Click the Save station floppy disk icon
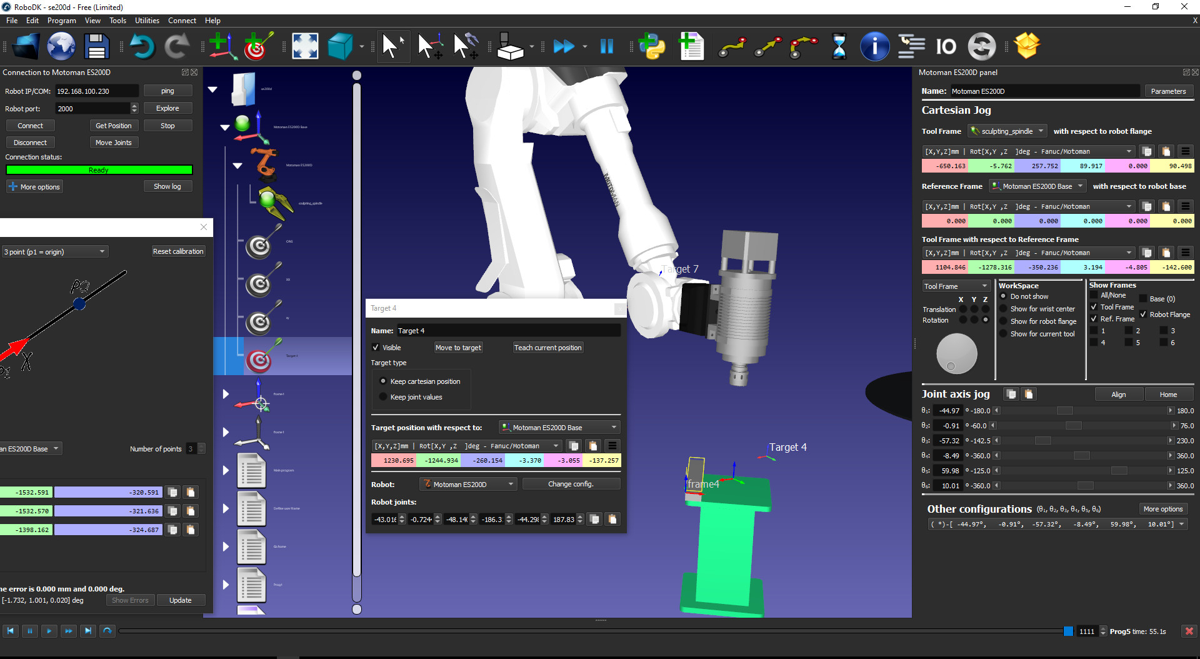Image resolution: width=1200 pixels, height=659 pixels. click(x=96, y=46)
